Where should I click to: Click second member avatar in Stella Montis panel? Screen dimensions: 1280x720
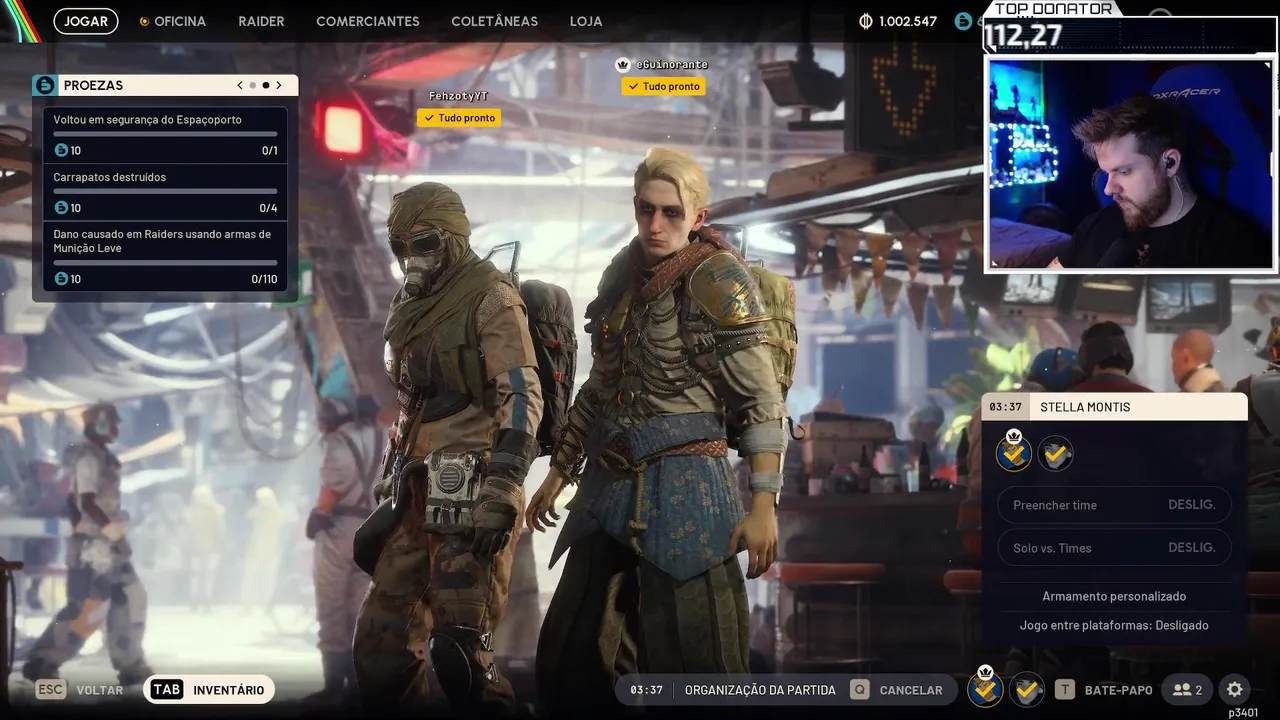click(1055, 454)
